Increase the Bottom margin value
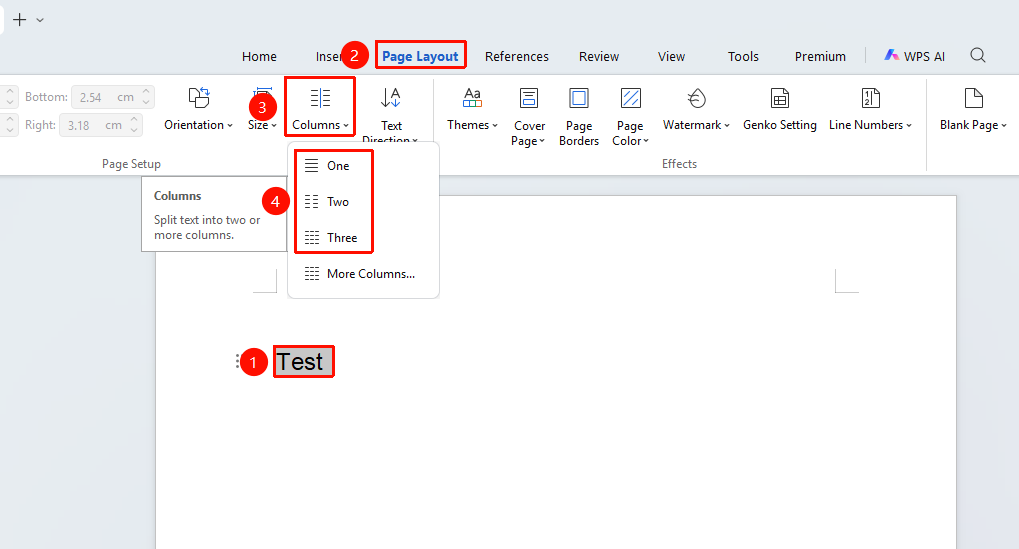Screen dimensions: 1019x549 pos(146,92)
